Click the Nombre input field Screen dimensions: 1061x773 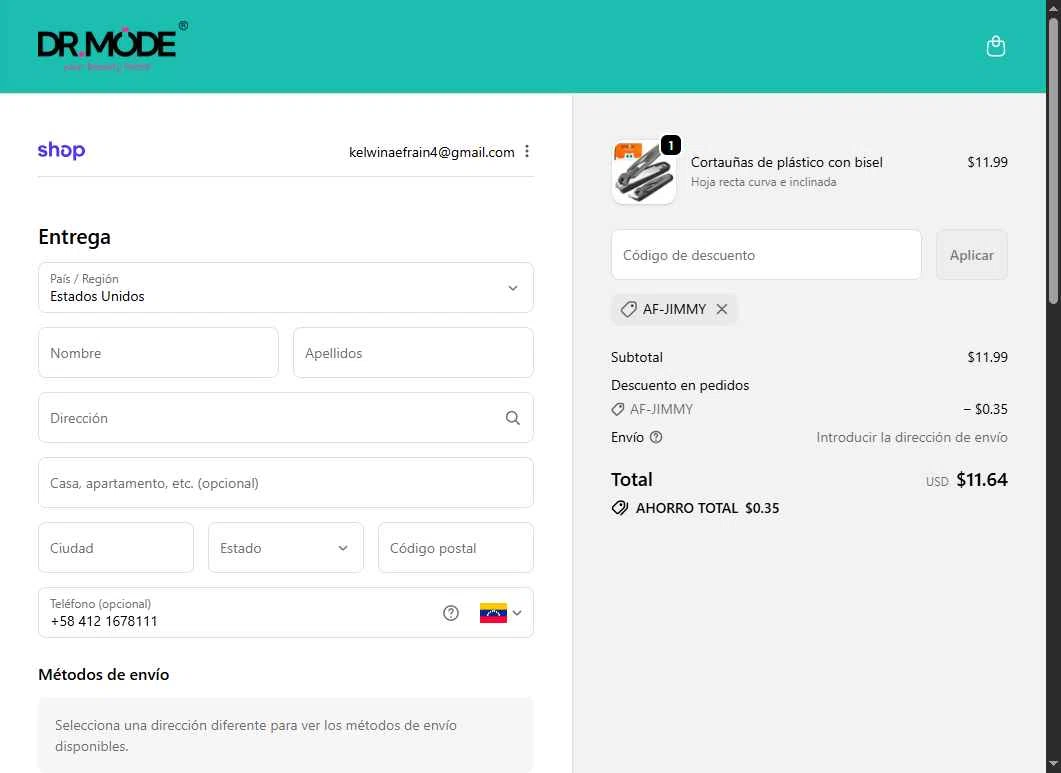[158, 353]
